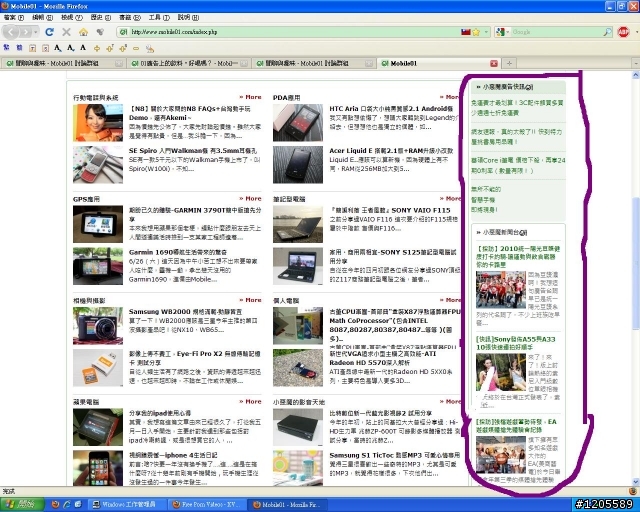
Task: Click the status bar icon at bottom right
Action: coord(633,491)
